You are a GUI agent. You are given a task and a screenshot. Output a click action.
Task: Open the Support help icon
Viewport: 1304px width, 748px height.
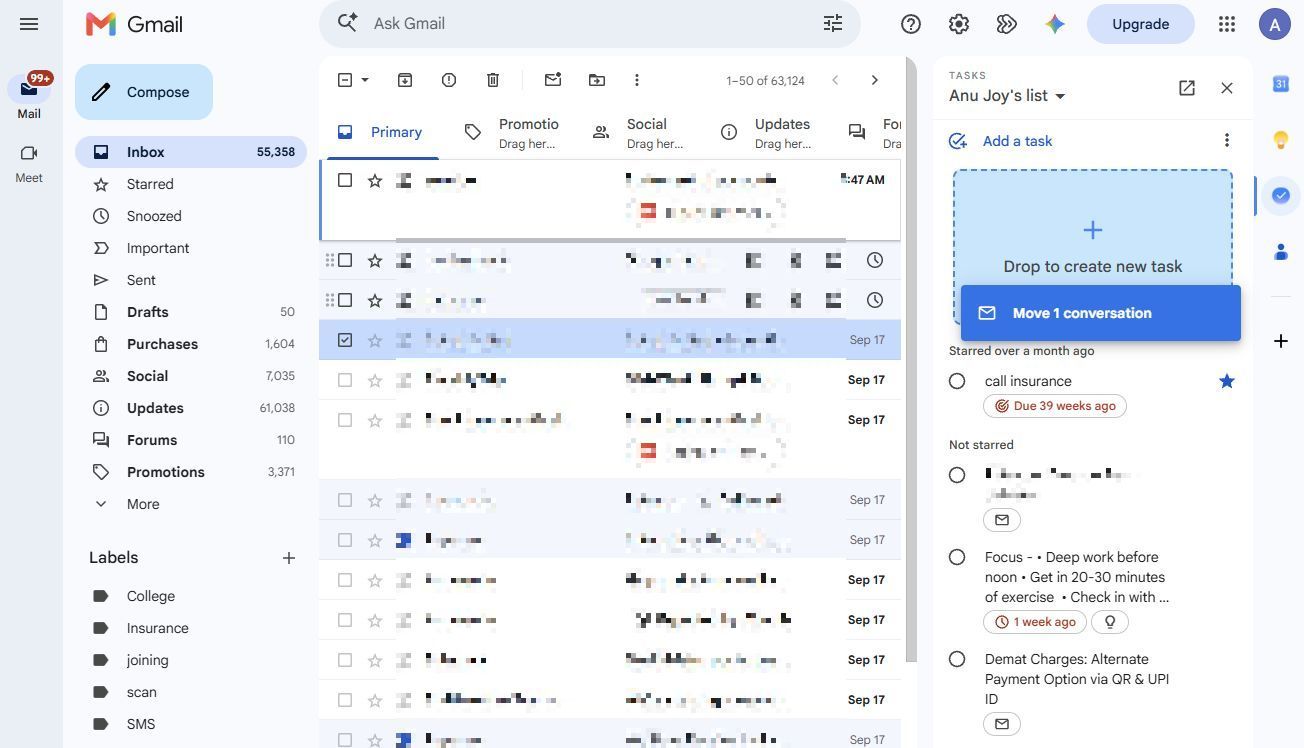(911, 24)
